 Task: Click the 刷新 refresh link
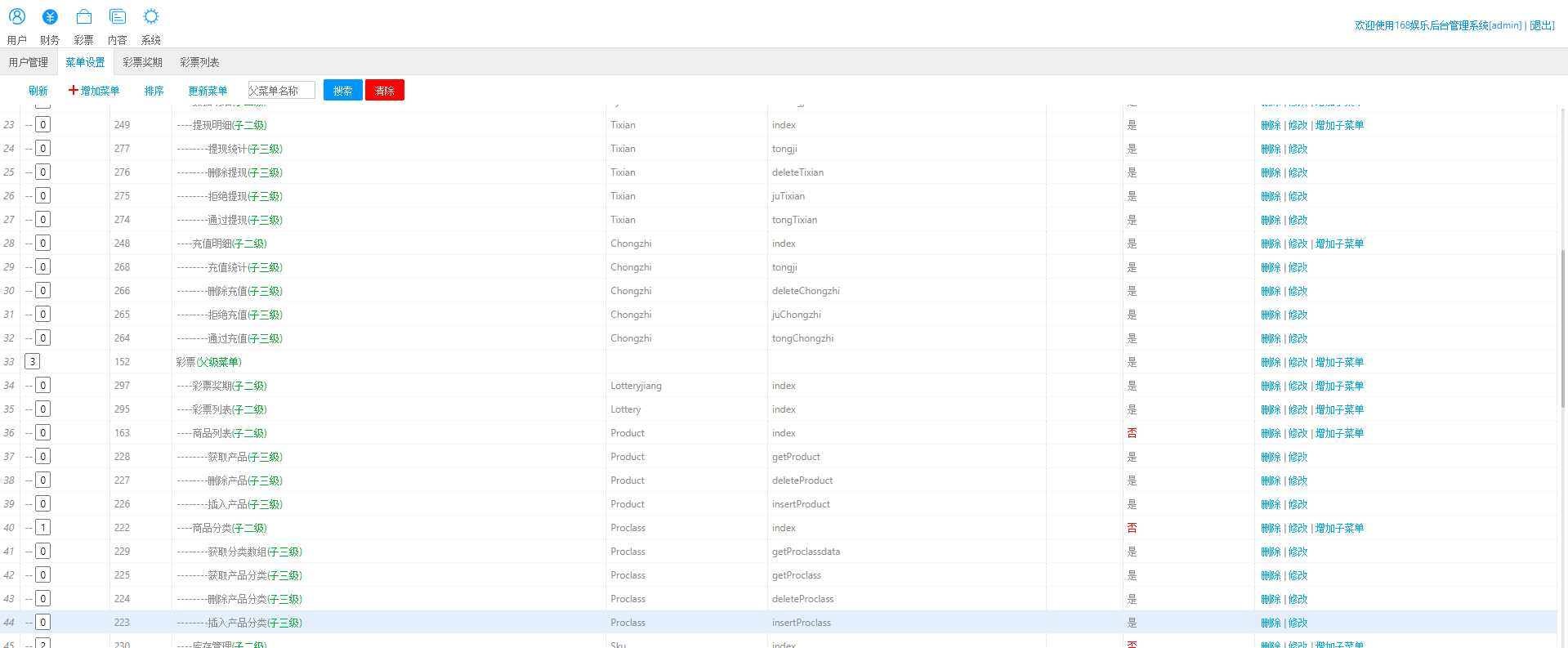38,91
